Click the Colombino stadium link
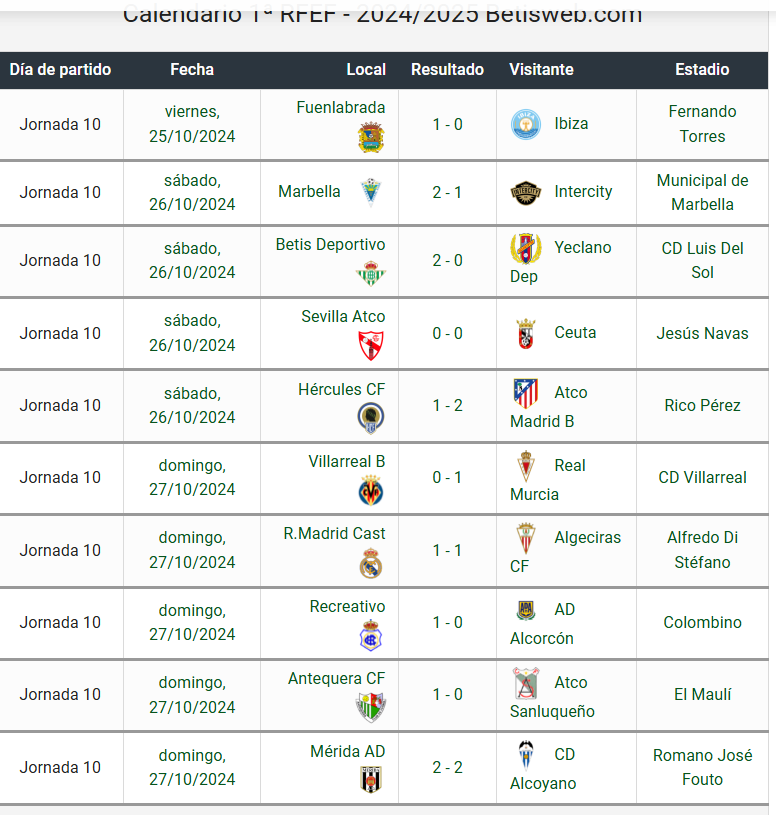 click(x=702, y=622)
